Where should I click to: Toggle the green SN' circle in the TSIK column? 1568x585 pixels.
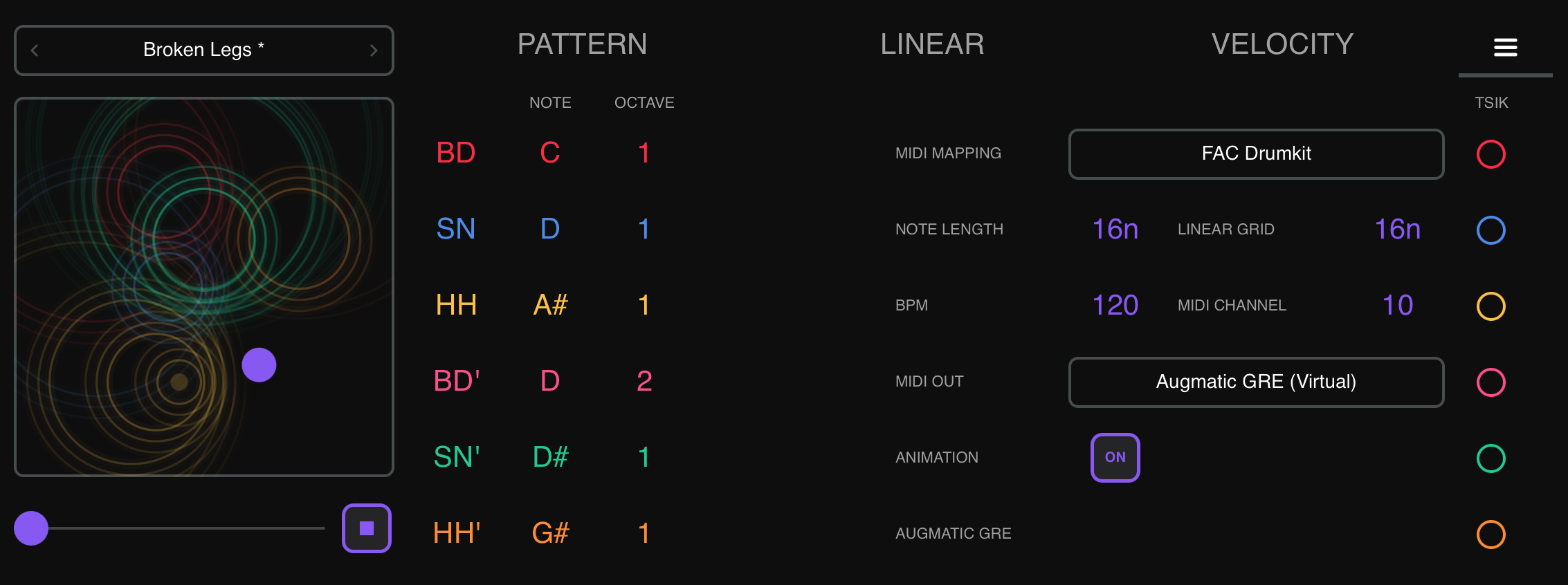tap(1491, 457)
